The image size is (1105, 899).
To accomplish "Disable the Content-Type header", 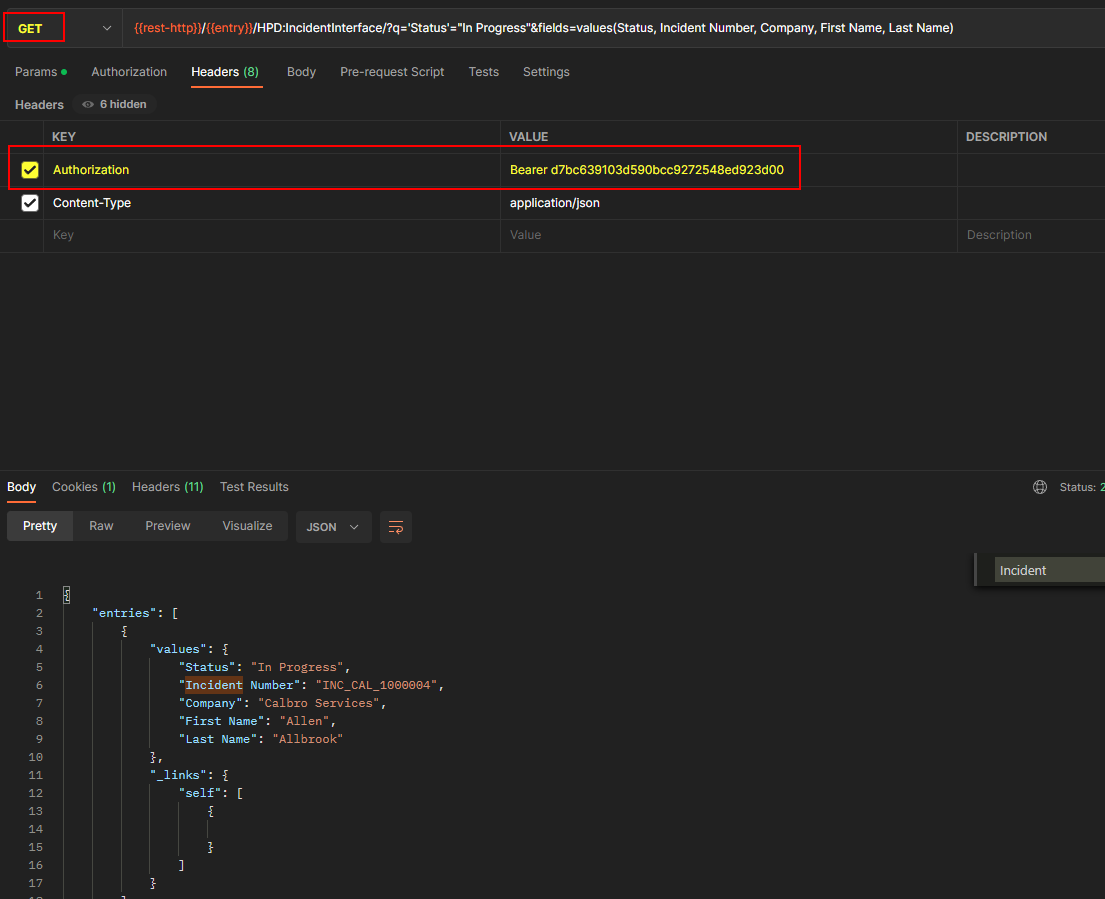I will tap(29, 202).
